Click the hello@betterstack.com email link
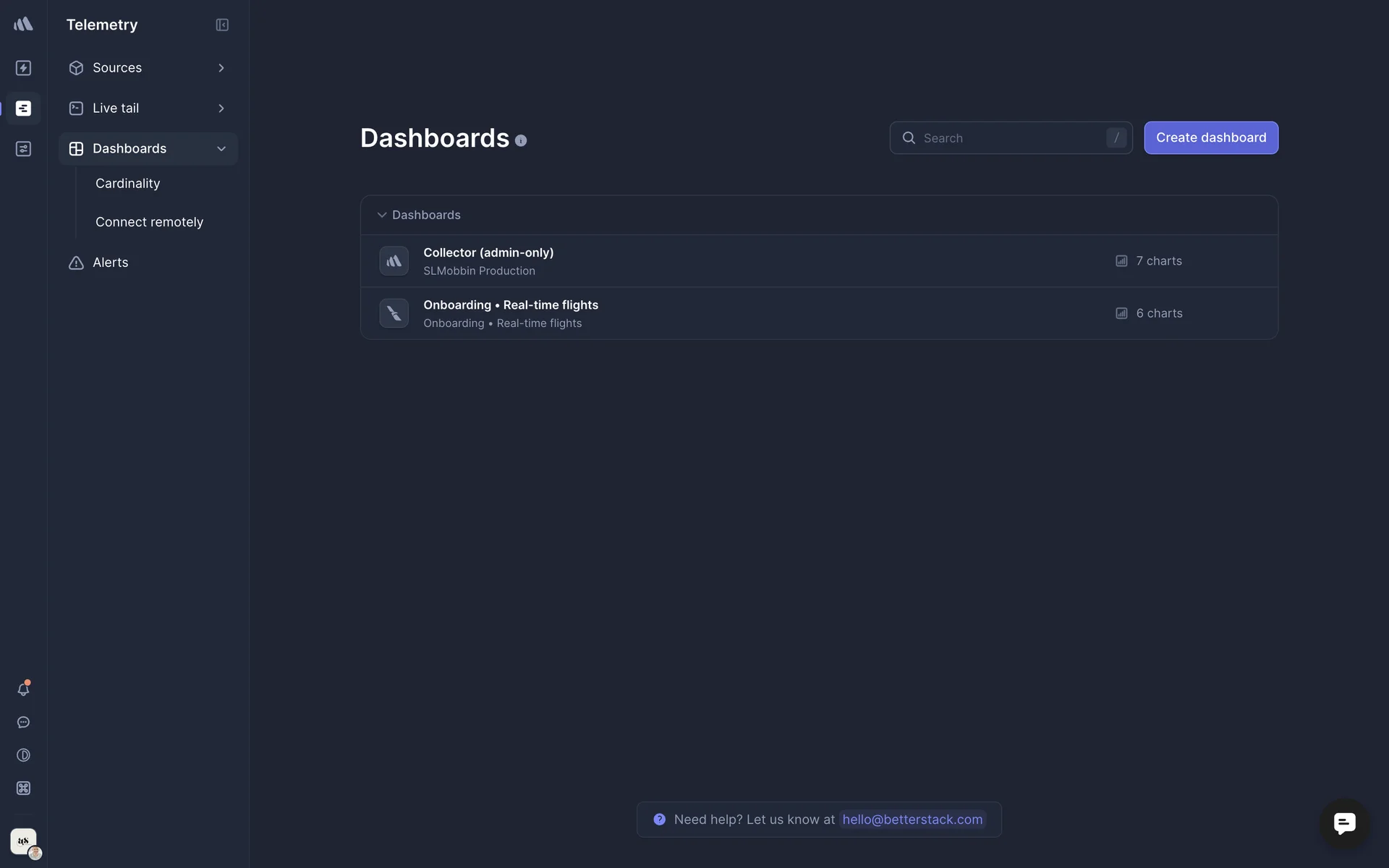Viewport: 1389px width, 868px height. tap(912, 820)
